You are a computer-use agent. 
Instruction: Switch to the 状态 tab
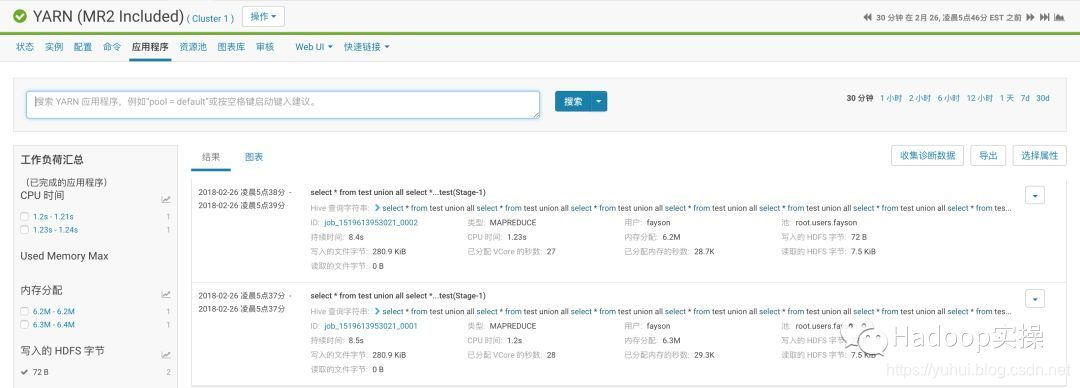click(x=25, y=47)
